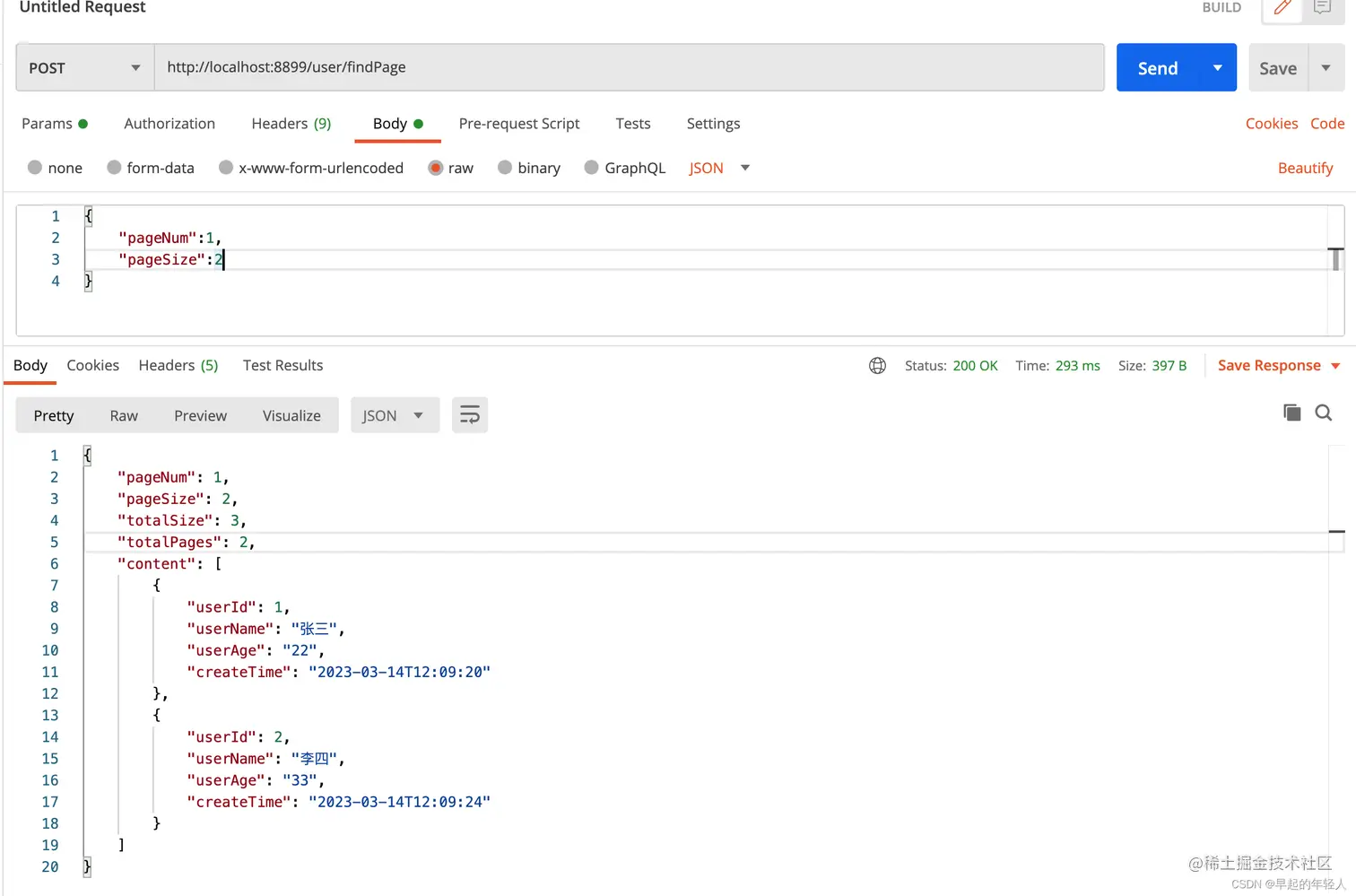Expand the Send button arrow options
This screenshot has width=1356, height=896.
pos(1218,68)
